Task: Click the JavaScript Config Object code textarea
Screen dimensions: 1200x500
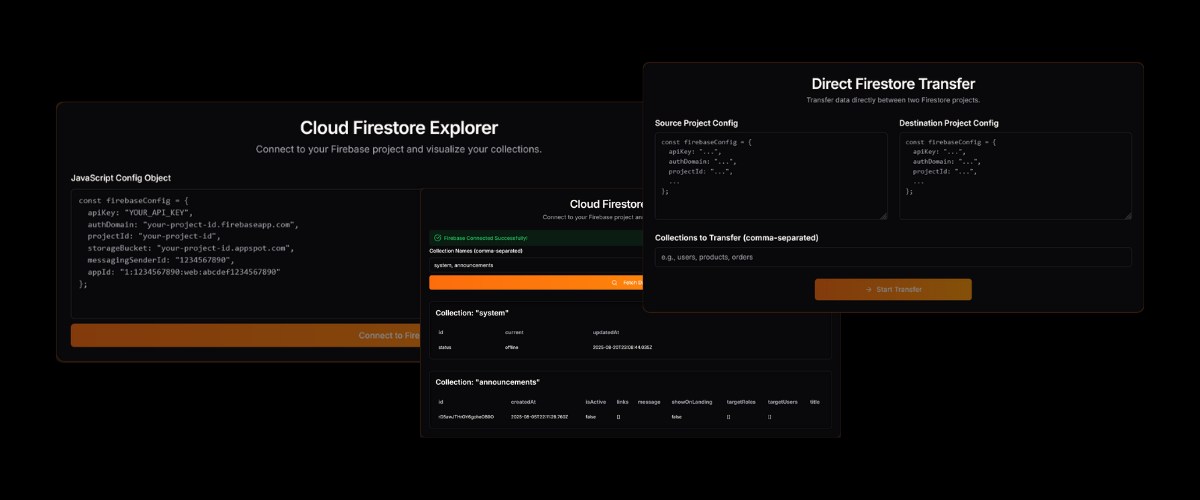Action: 245,254
